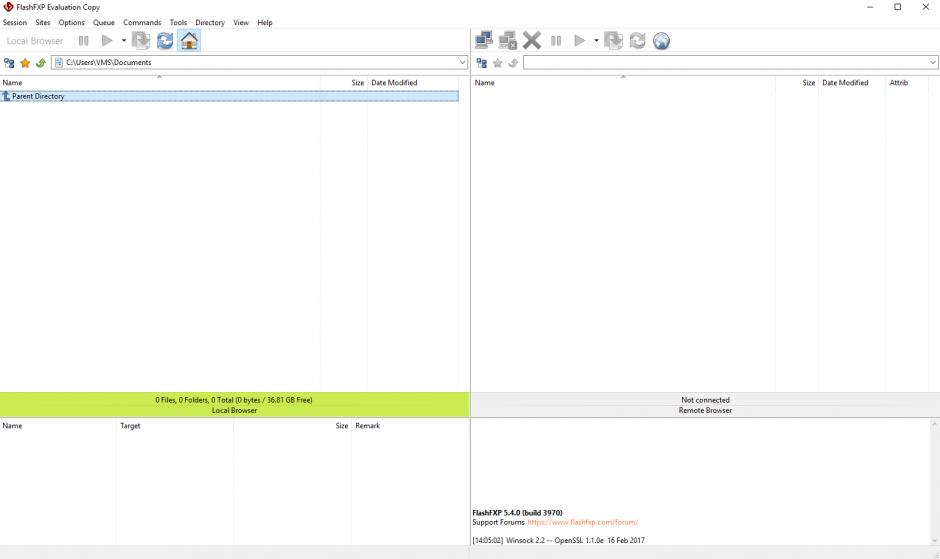The height and width of the screenshot is (559, 940).
Task: Open the Tools menu
Action: coord(178,22)
